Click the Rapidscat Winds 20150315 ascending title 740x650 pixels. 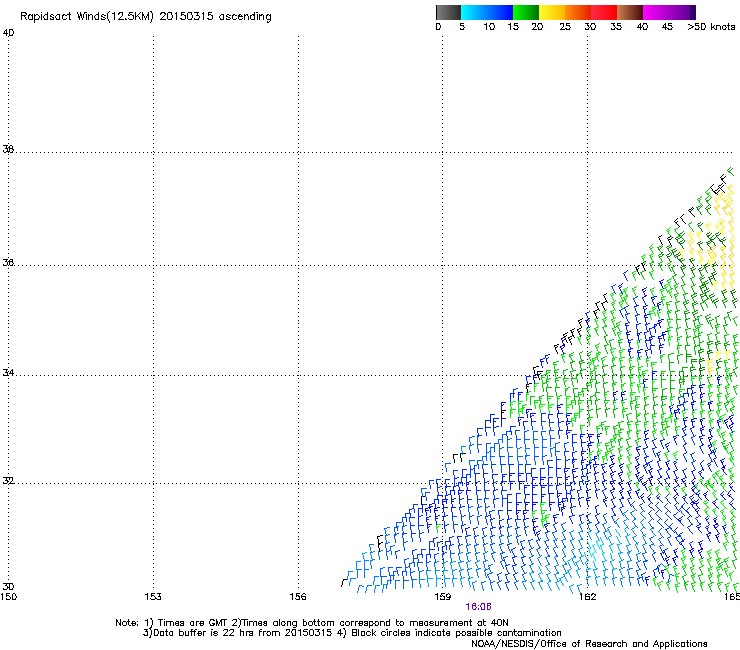(x=146, y=17)
